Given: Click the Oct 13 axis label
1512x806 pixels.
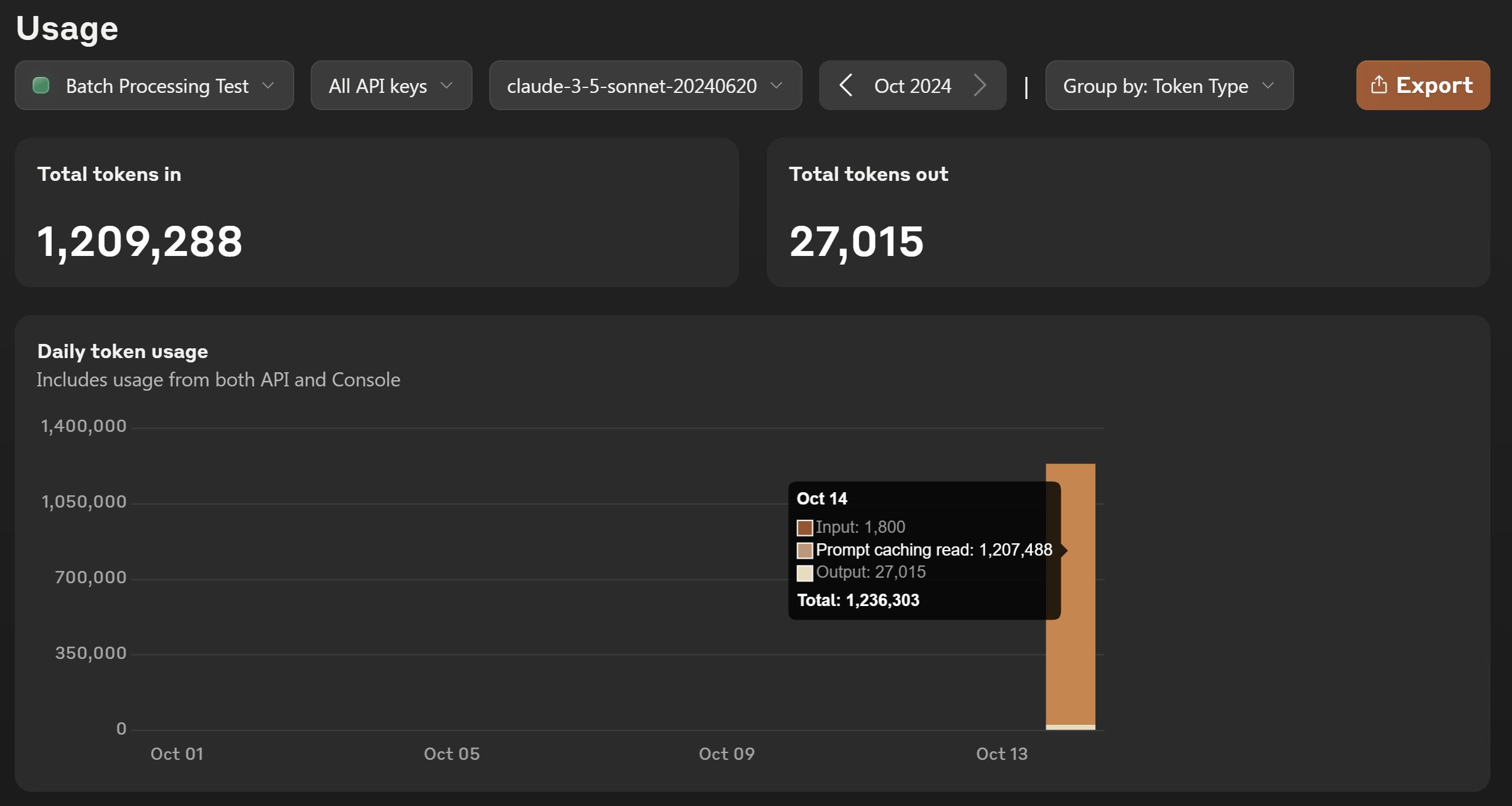Looking at the screenshot, I should click(x=1001, y=754).
